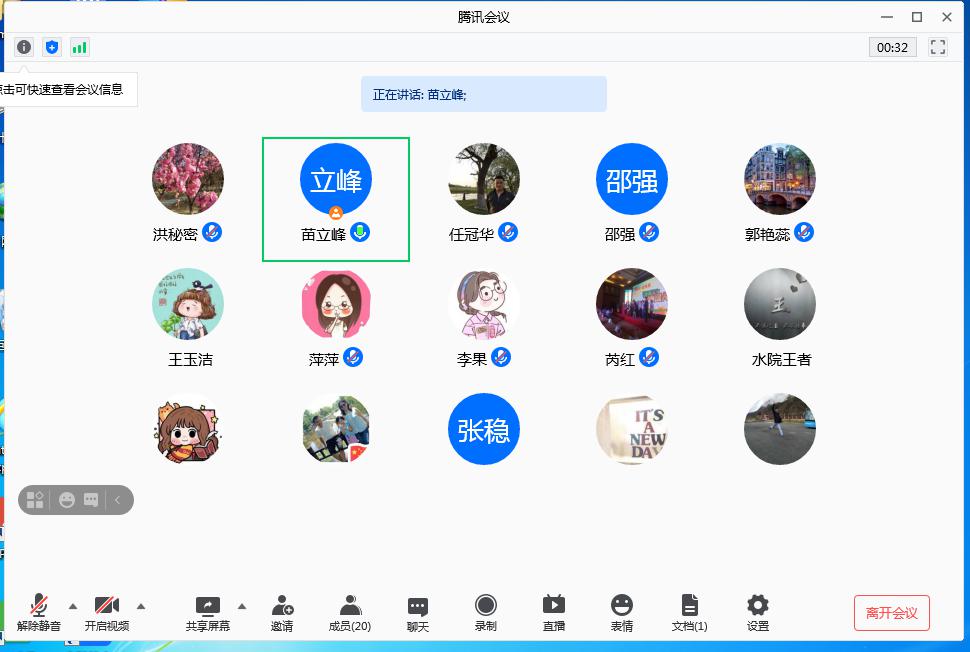This screenshot has height=652, width=970.
Task: Collapse floating toolbar with chevron
Action: point(120,500)
